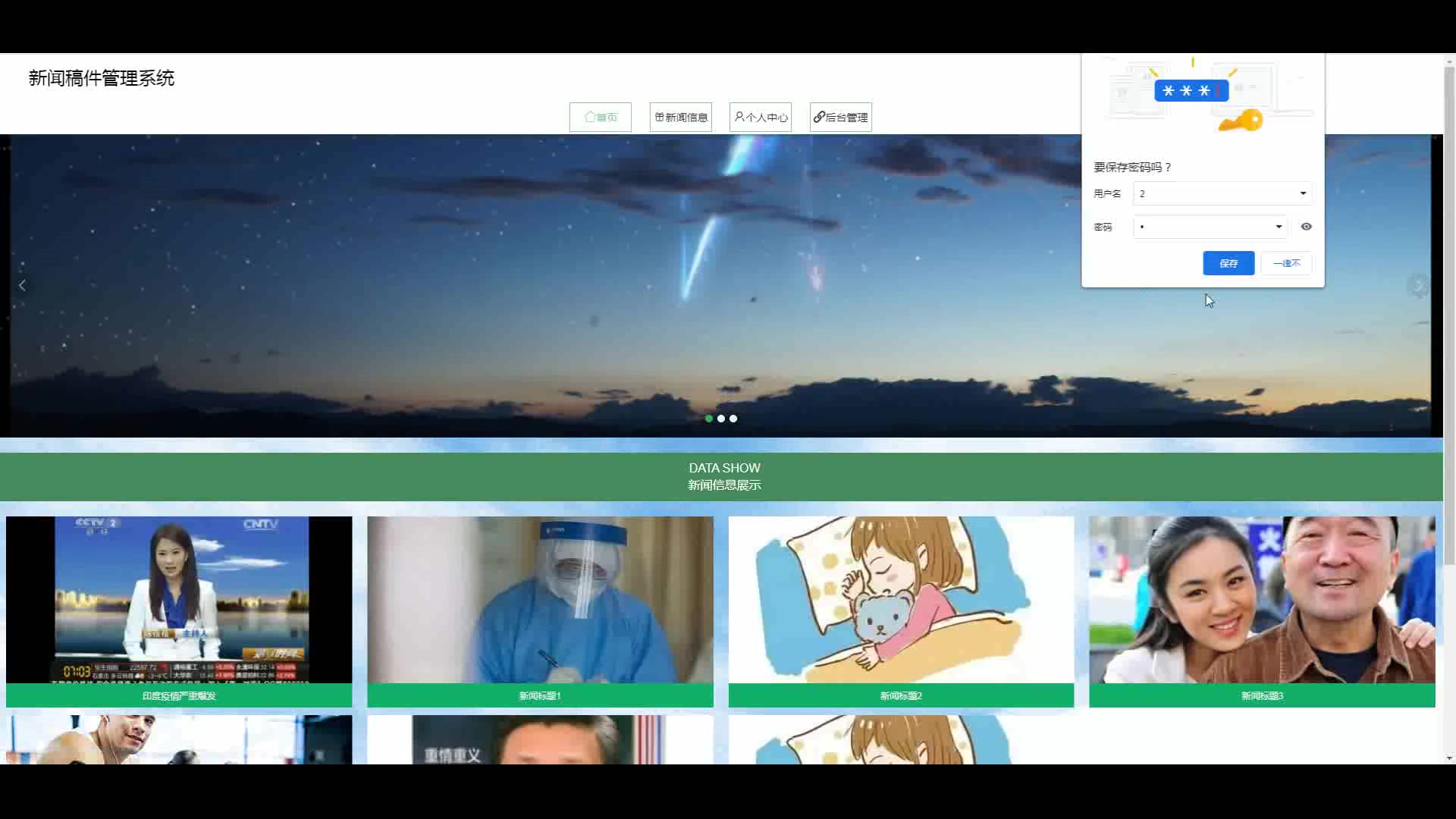The image size is (1456, 819).
Task: Click the link icon for 后台管理
Action: point(819,117)
